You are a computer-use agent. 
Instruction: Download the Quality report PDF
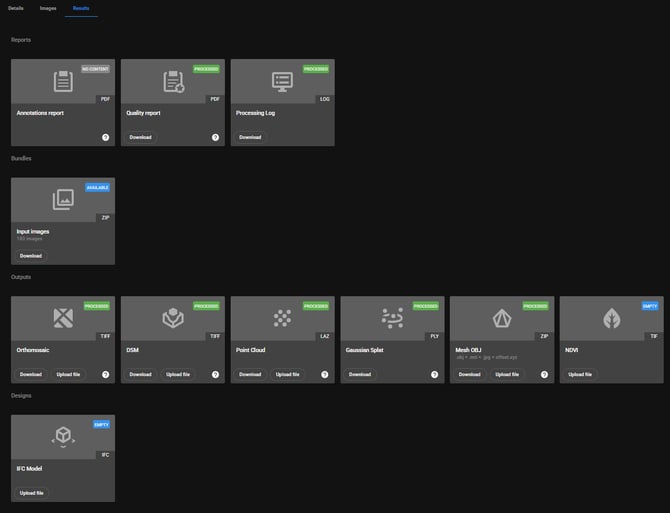click(141, 137)
